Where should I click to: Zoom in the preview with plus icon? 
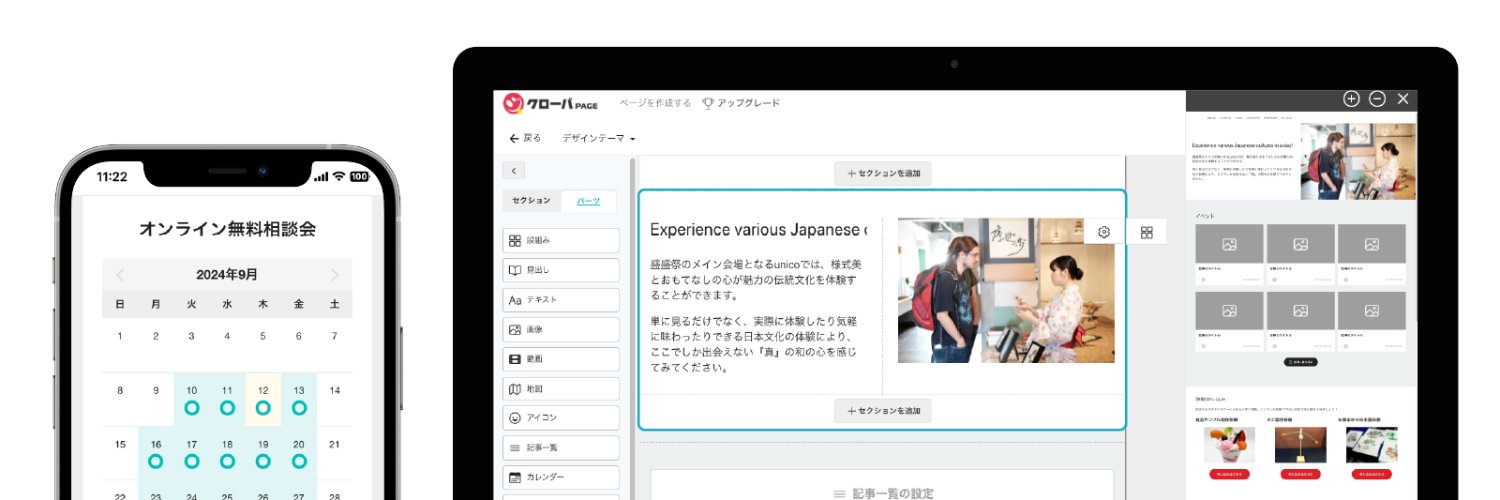[1351, 99]
